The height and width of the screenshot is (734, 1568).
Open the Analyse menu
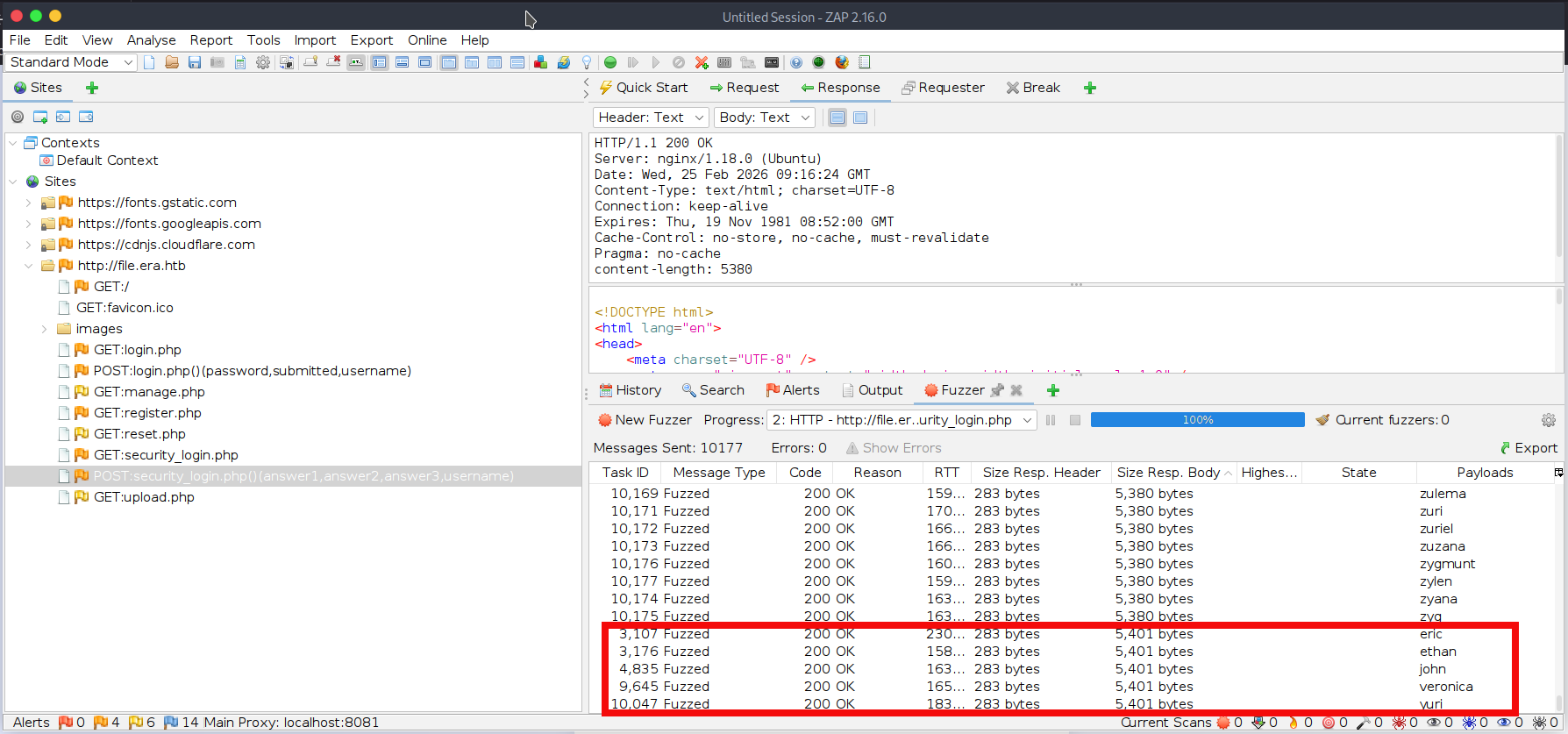151,40
